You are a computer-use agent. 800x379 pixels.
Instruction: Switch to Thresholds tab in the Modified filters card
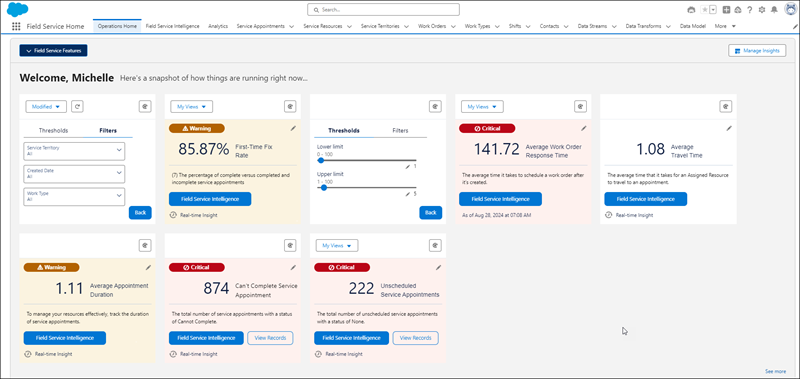coord(53,131)
